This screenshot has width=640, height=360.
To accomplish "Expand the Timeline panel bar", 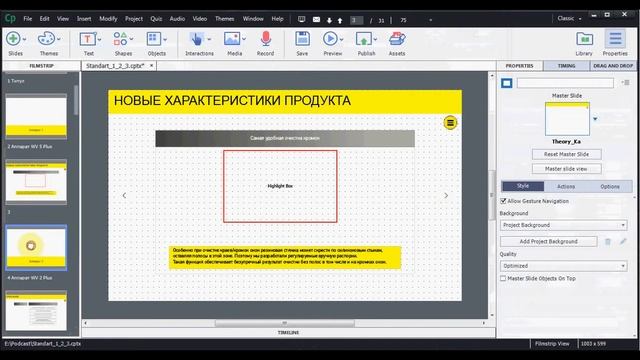I will [288, 333].
